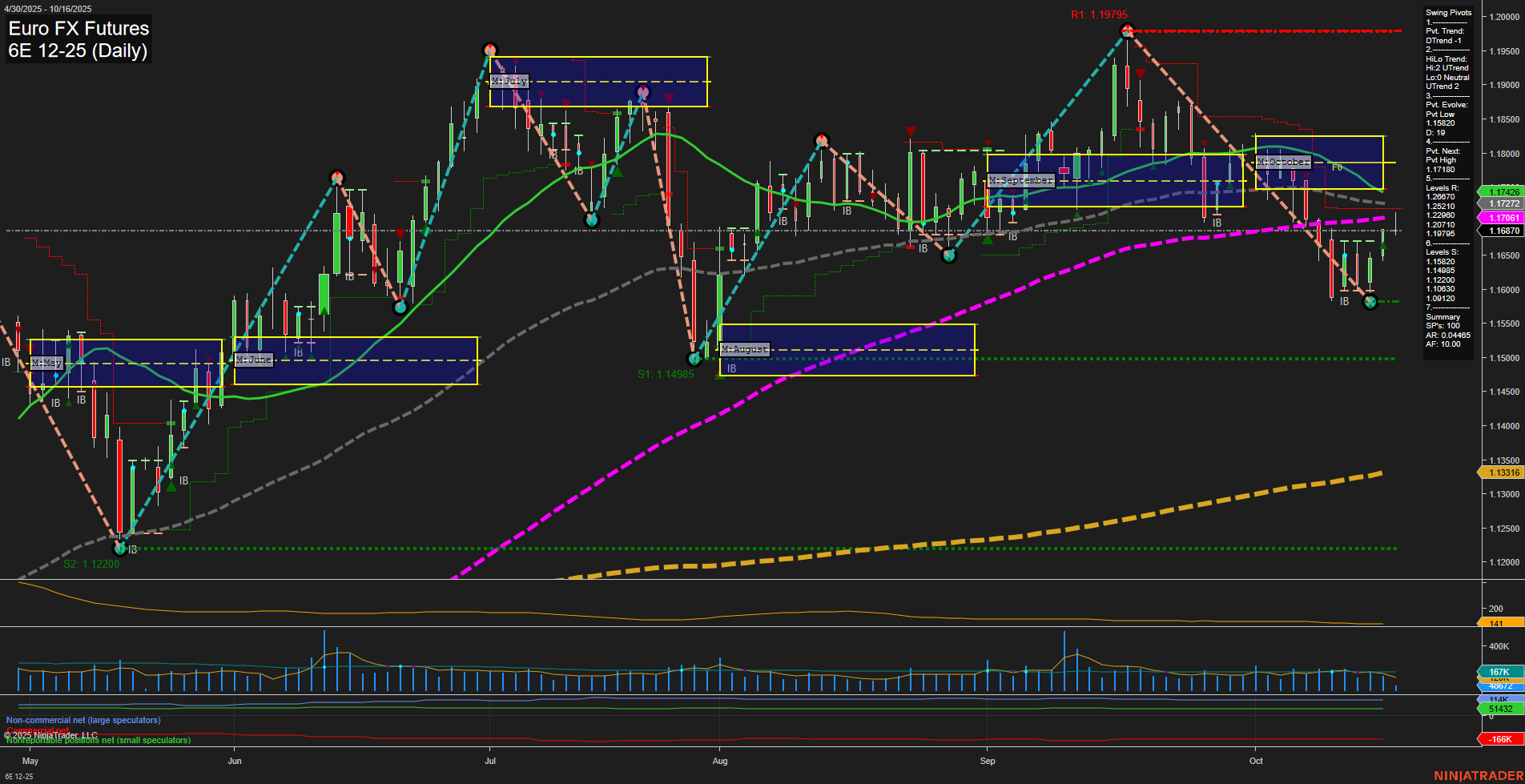Click the M:July month label on the chart
Image resolution: width=1525 pixels, height=784 pixels.
pyautogui.click(x=511, y=80)
